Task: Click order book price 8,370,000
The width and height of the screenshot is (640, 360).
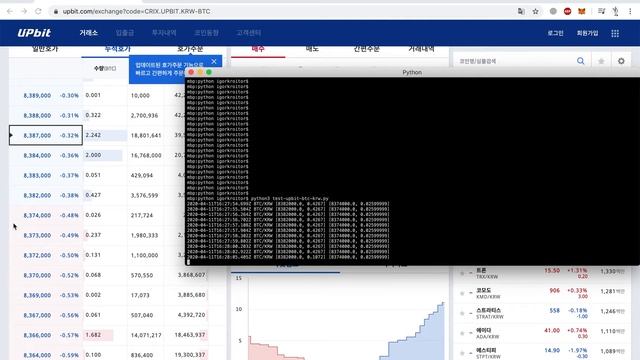Action: (x=37, y=276)
